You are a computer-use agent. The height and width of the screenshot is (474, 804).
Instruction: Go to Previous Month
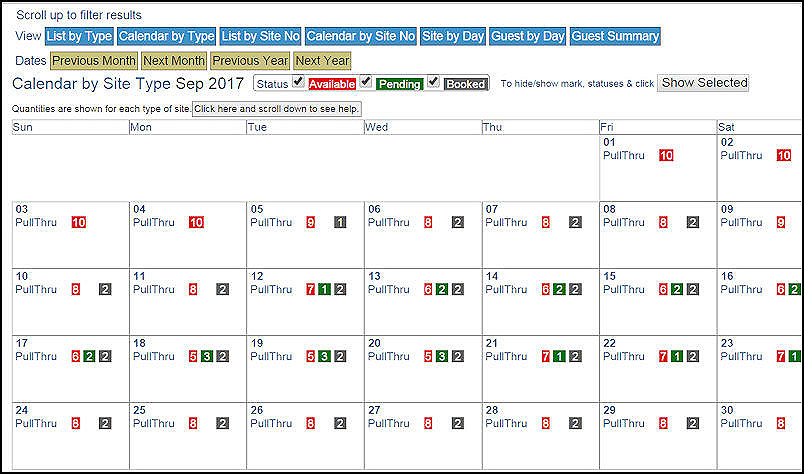93,61
